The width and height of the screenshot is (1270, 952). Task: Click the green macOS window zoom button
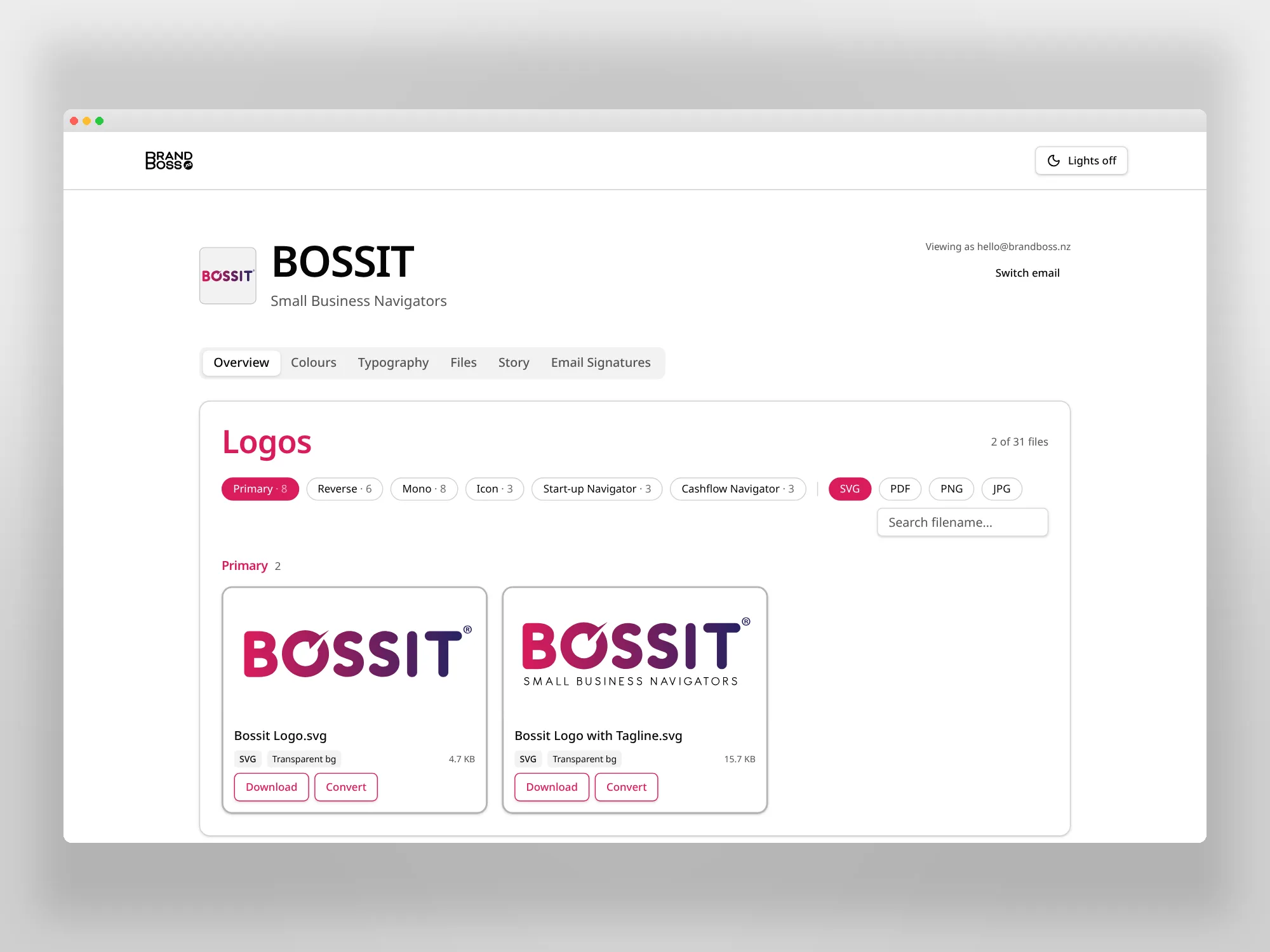tap(100, 121)
